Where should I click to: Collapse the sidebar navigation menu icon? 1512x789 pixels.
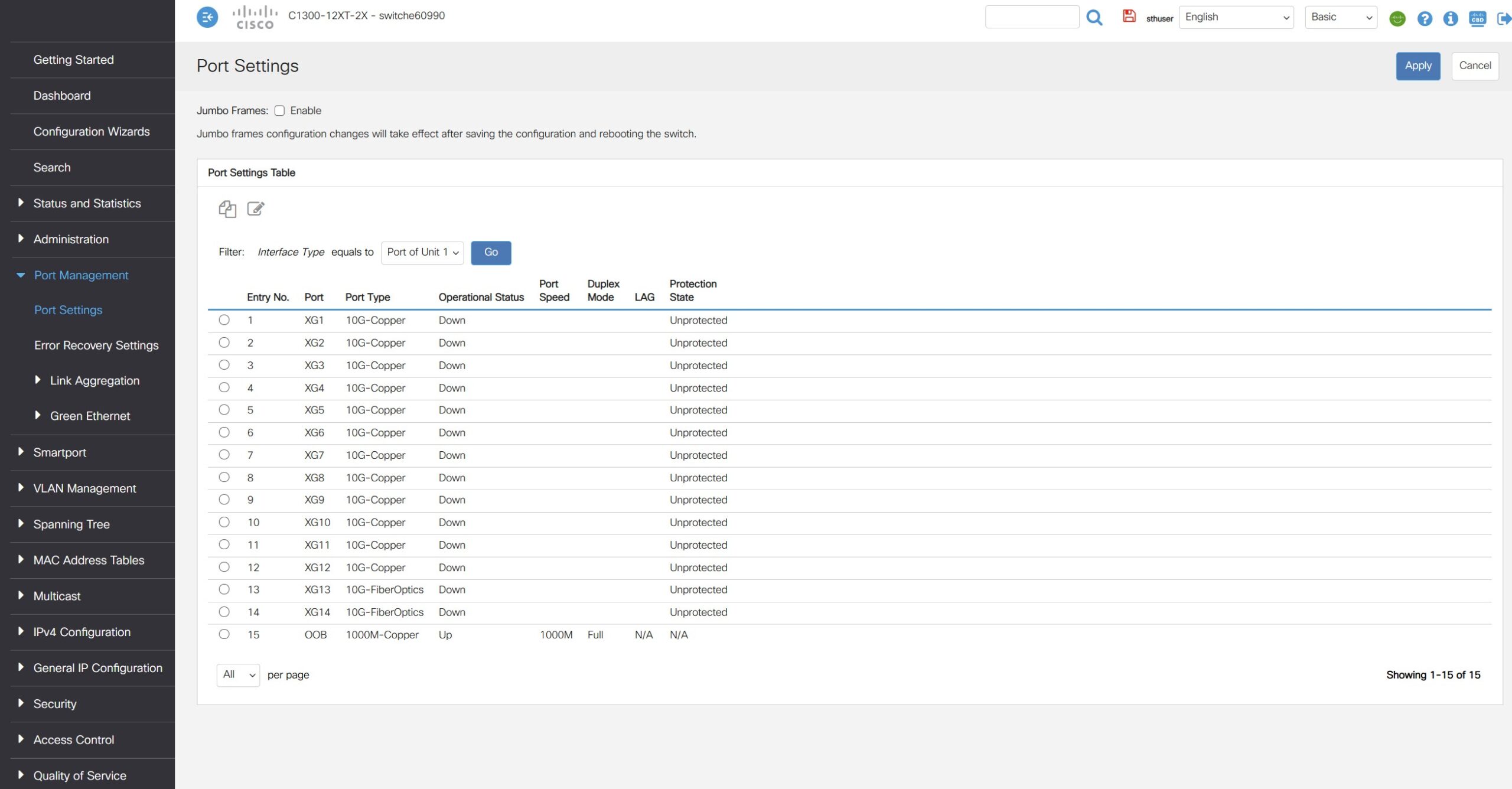click(x=207, y=17)
